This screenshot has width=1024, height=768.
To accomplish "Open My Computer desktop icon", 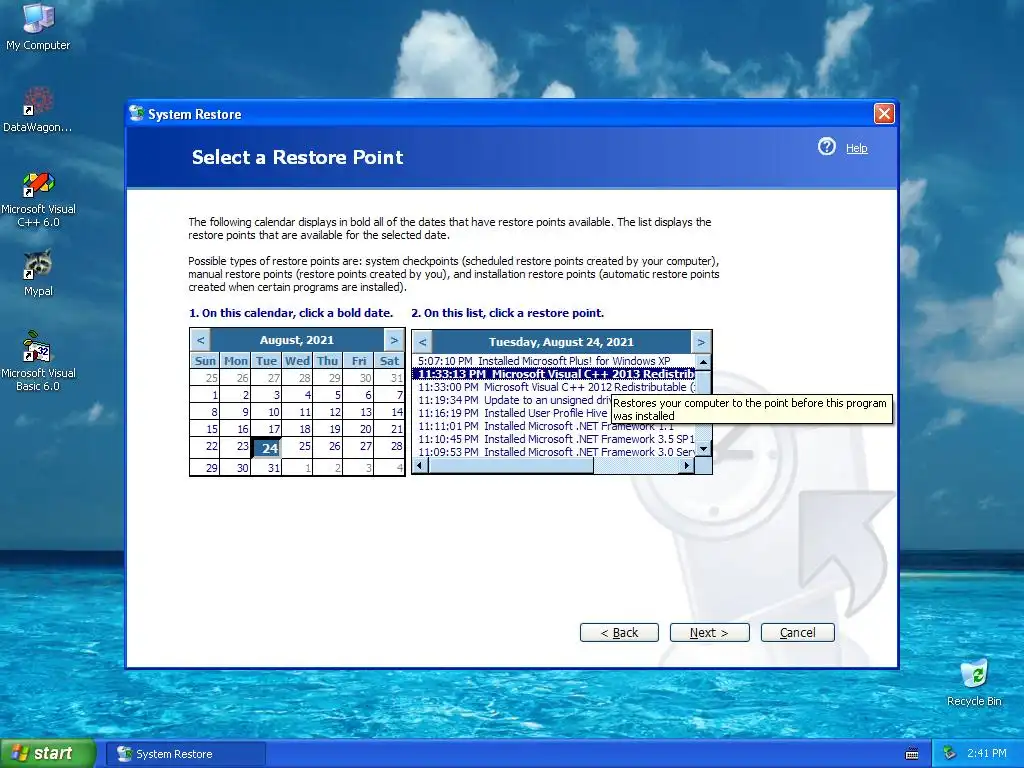I will pyautogui.click(x=38, y=27).
